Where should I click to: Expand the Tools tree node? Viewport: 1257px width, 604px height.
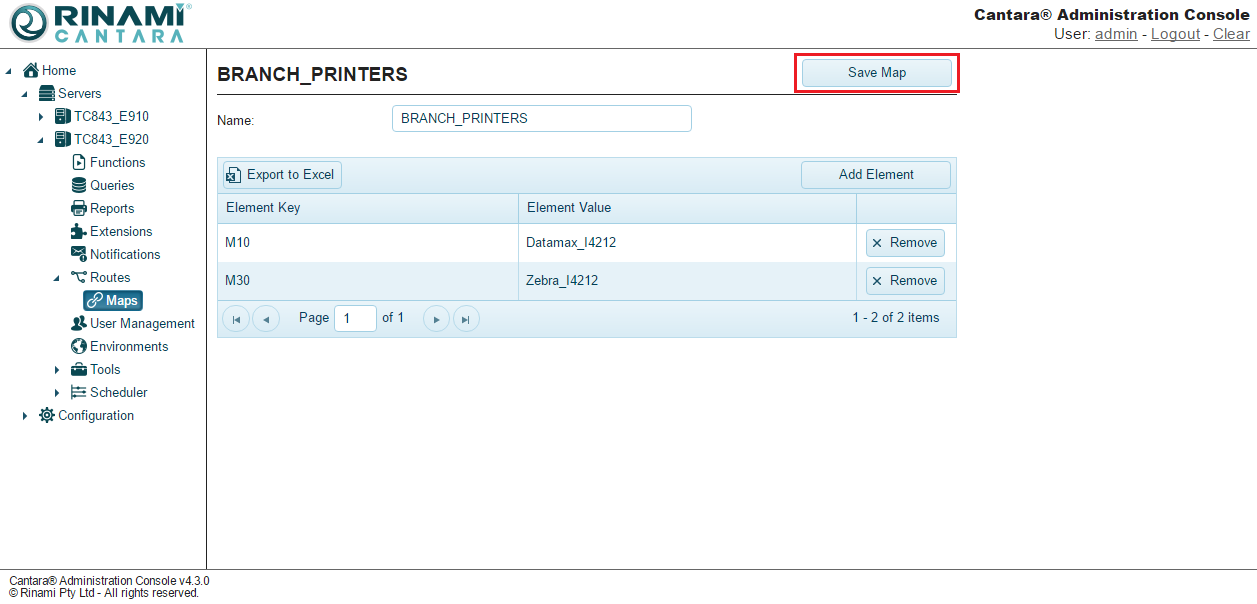57,370
